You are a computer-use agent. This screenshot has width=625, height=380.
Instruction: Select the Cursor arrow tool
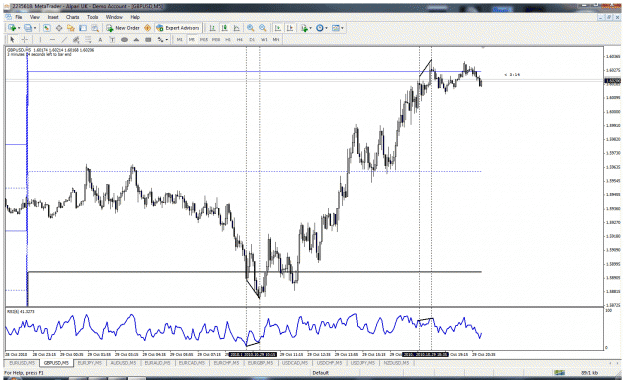click(x=12, y=39)
